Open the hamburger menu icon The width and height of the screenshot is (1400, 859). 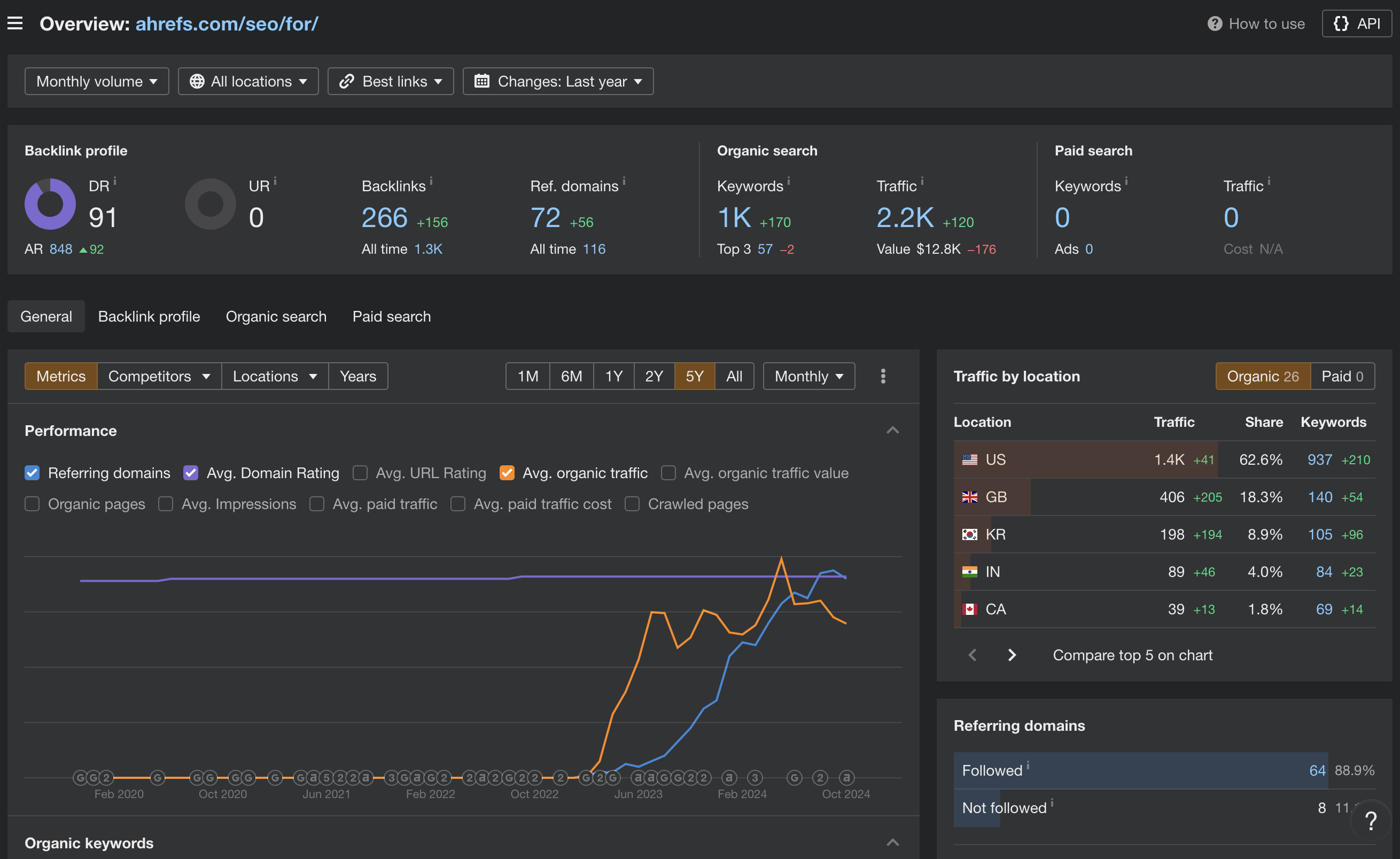15,24
